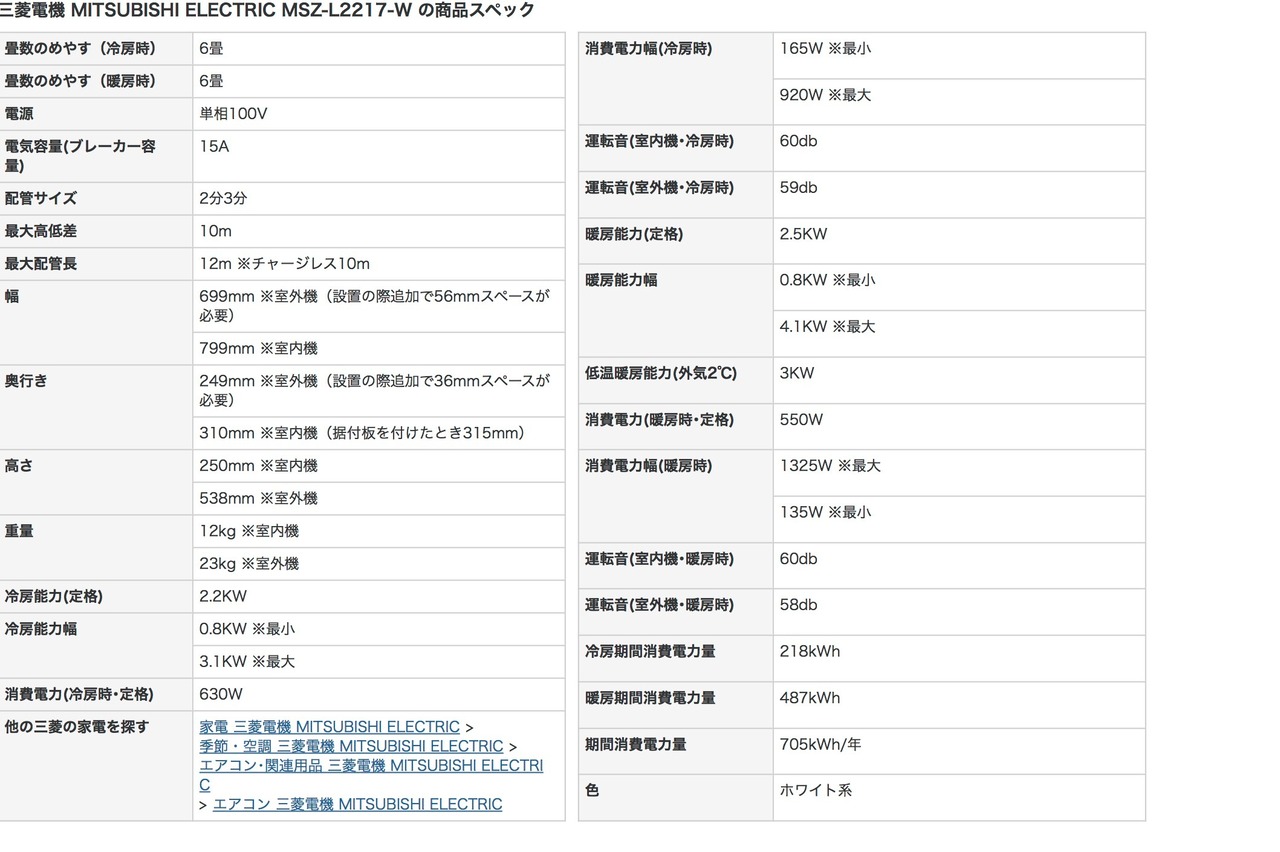Select the 487kWh heating season consumption value
This screenshot has width=1280, height=852.
click(810, 697)
